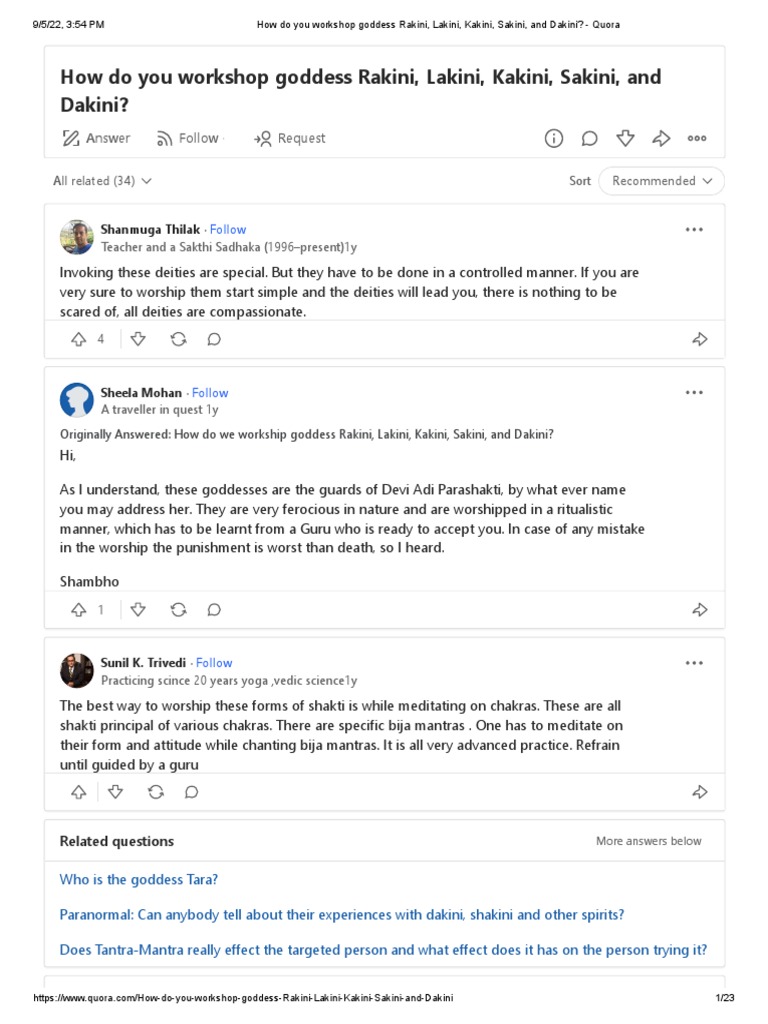Upvote Shanmuga Thilak's answer

coord(79,339)
